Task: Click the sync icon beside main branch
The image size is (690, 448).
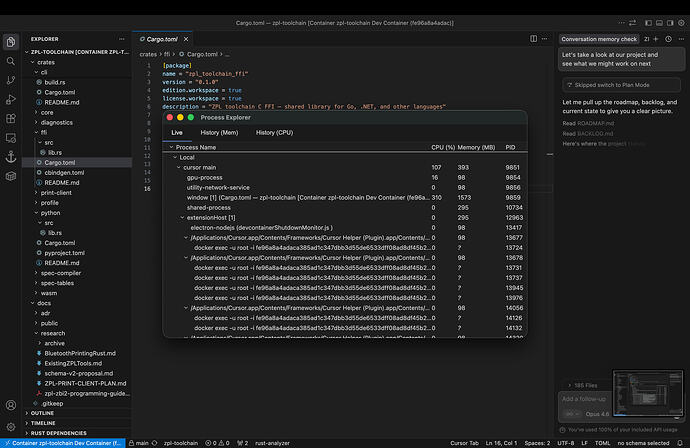Action: [154, 443]
